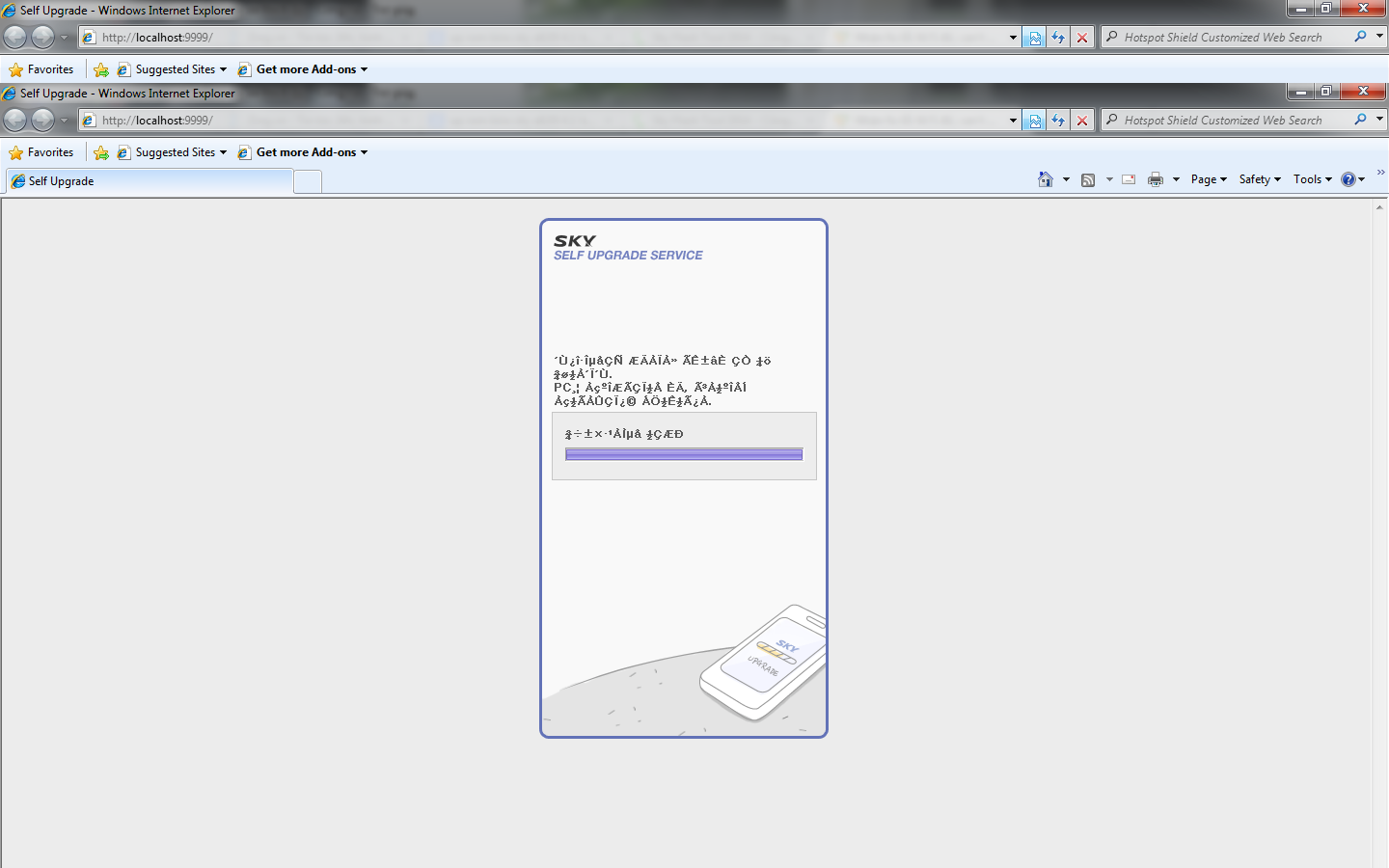Open the Safety menu
1389x868 pixels.
pyautogui.click(x=1259, y=179)
